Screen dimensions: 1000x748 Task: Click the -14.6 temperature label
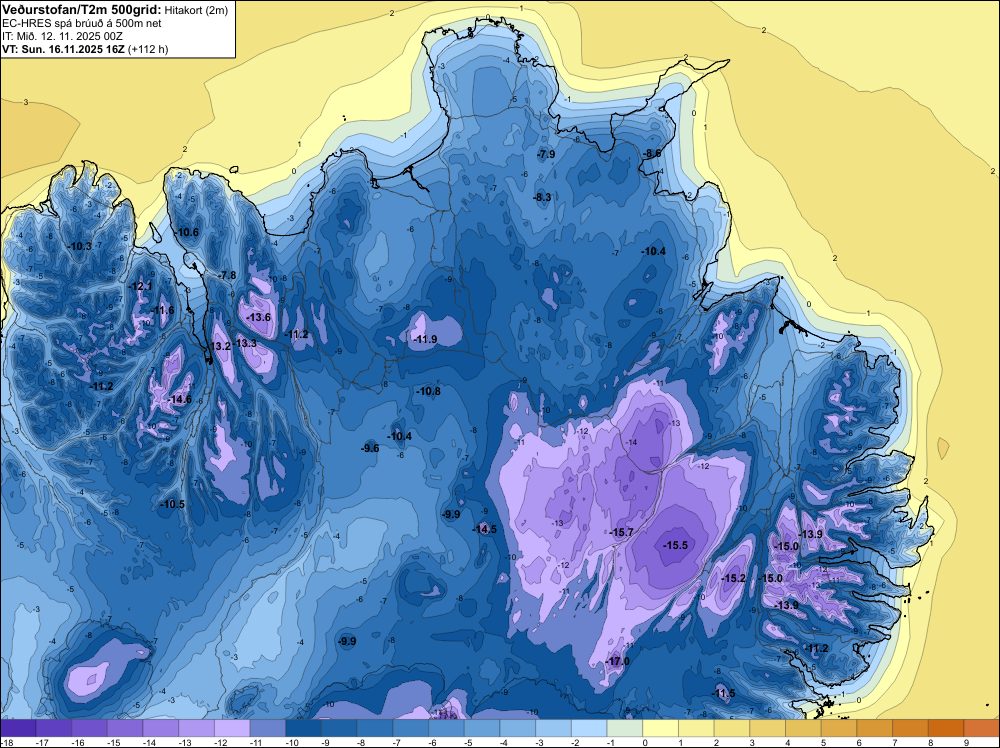coord(179,400)
